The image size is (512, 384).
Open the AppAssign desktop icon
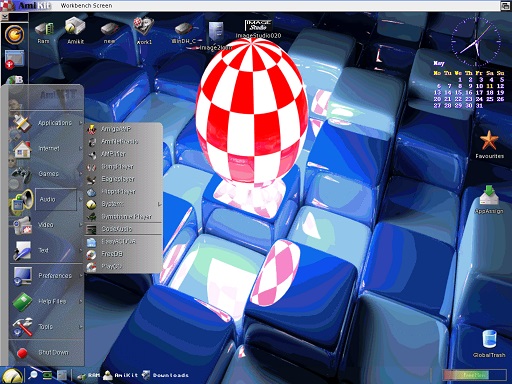pyautogui.click(x=489, y=200)
